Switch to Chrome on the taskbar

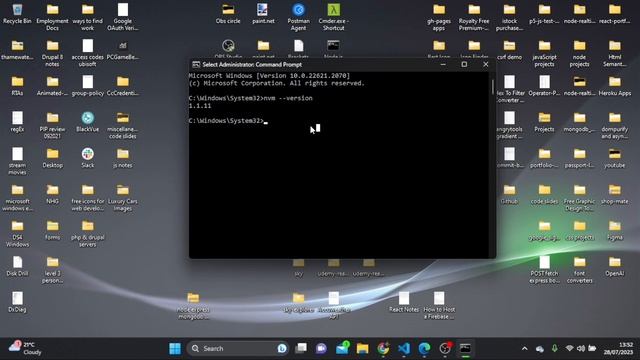pos(383,348)
